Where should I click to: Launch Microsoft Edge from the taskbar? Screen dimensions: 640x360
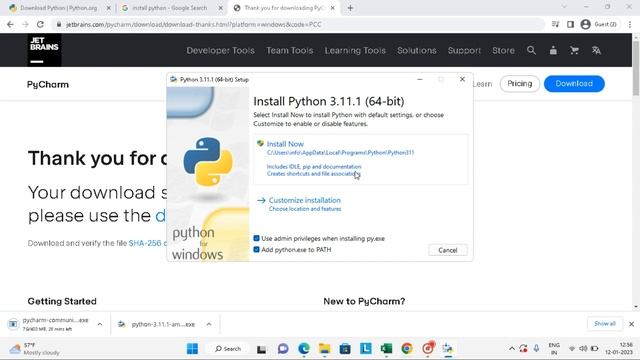click(x=304, y=349)
